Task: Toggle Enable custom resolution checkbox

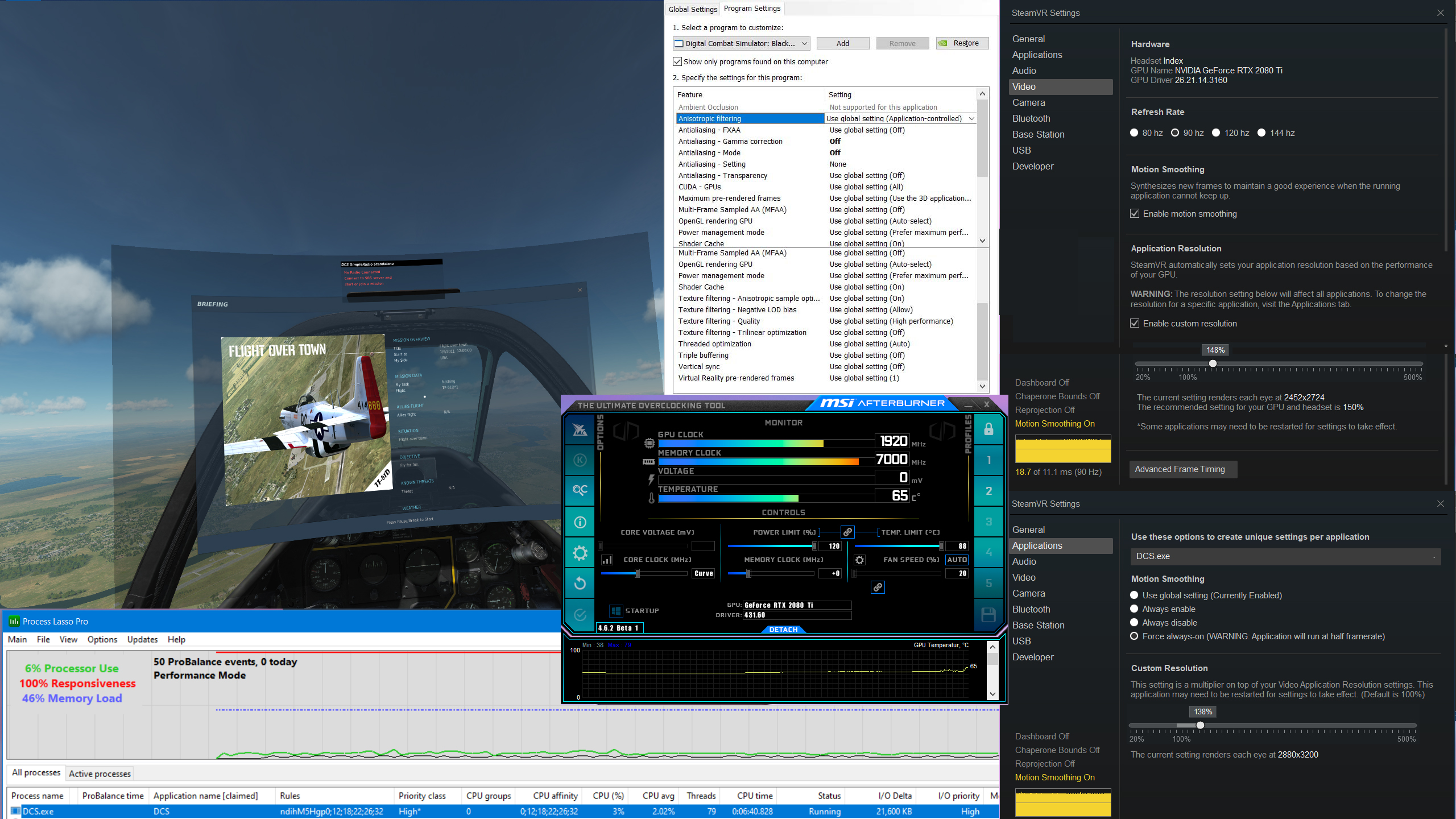Action: click(x=1135, y=324)
